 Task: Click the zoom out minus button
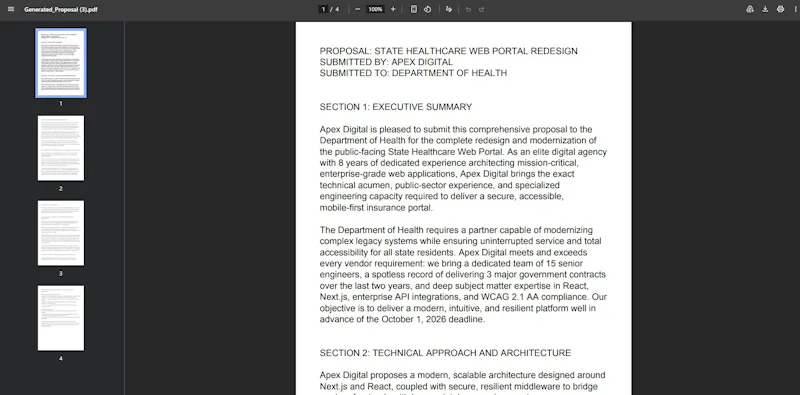[358, 9]
